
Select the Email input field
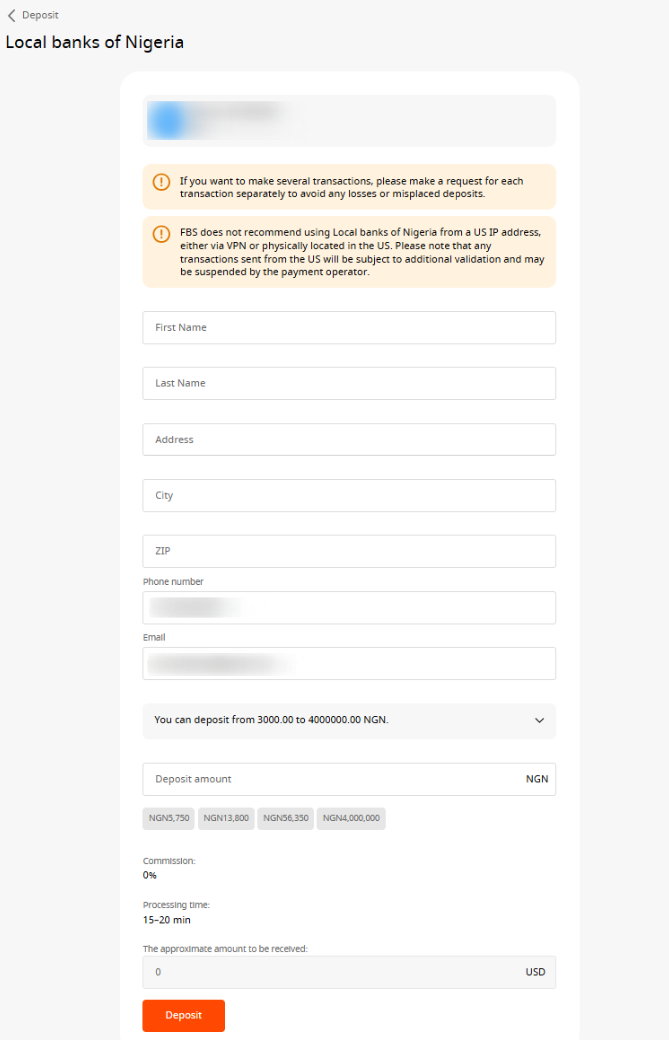(x=349, y=664)
